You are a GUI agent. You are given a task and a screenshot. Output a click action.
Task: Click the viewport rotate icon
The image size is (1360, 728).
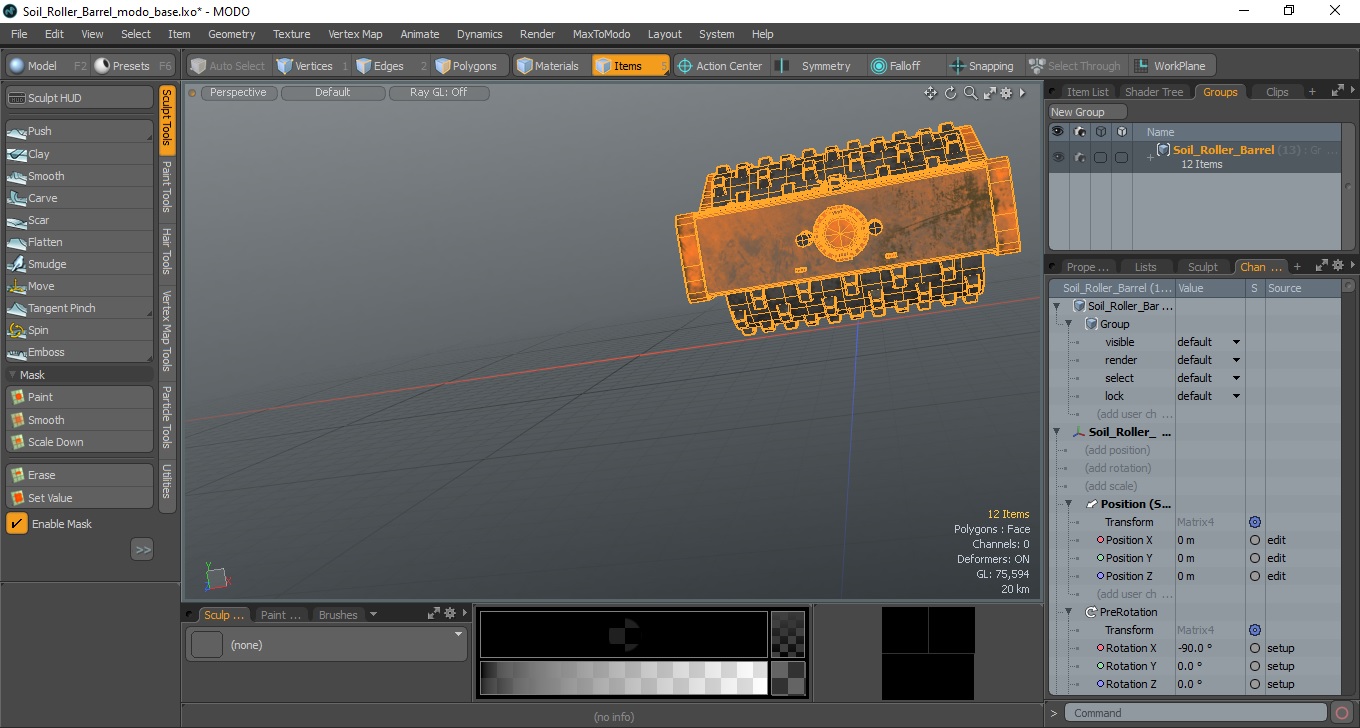[951, 93]
